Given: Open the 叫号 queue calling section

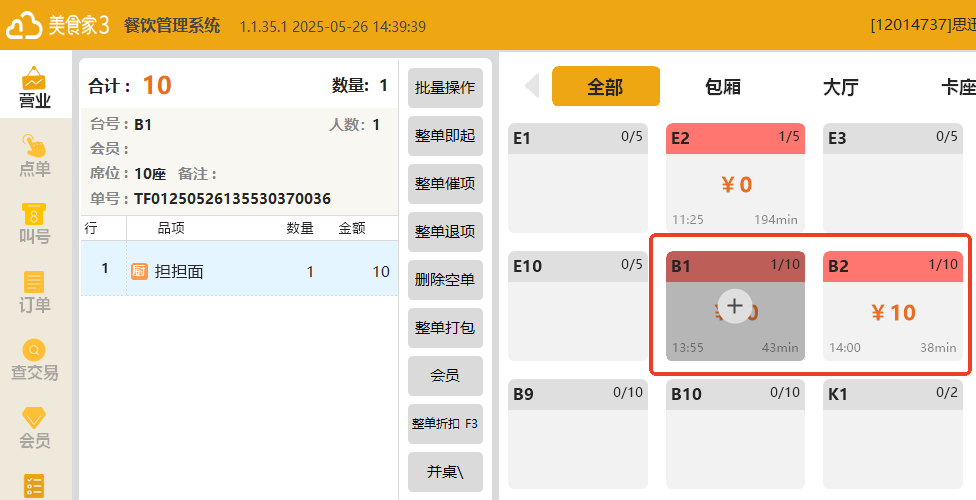Looking at the screenshot, I should pos(35,224).
